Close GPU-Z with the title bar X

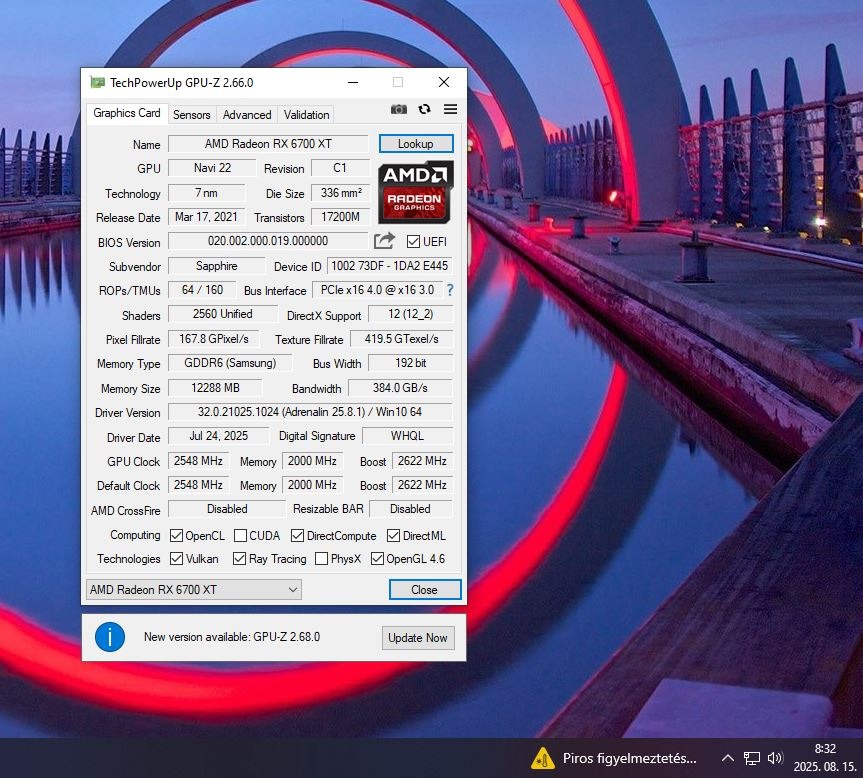tap(444, 83)
